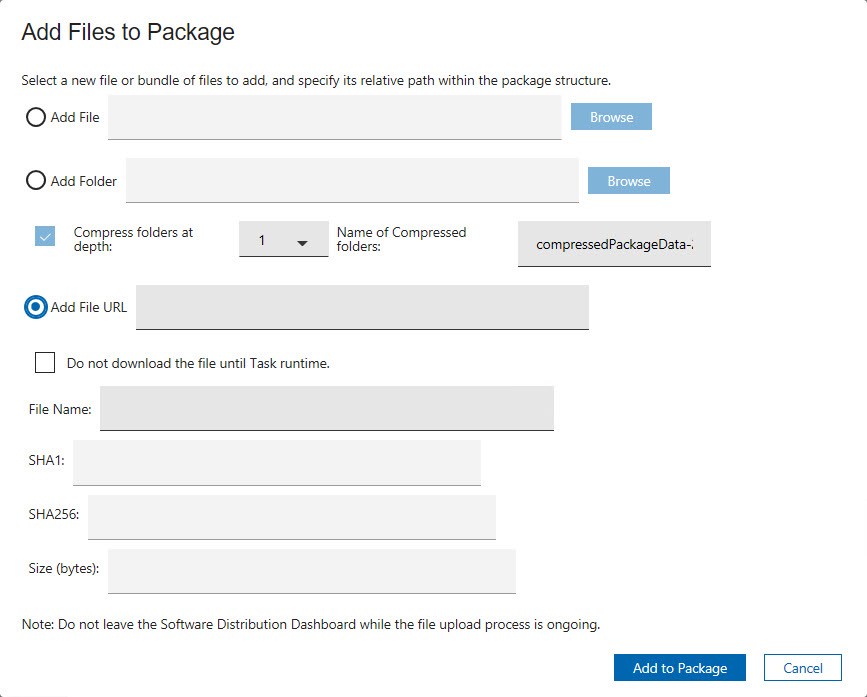Screen dimensions: 867x697
Task: Select the Add File radio button
Action: click(37, 117)
